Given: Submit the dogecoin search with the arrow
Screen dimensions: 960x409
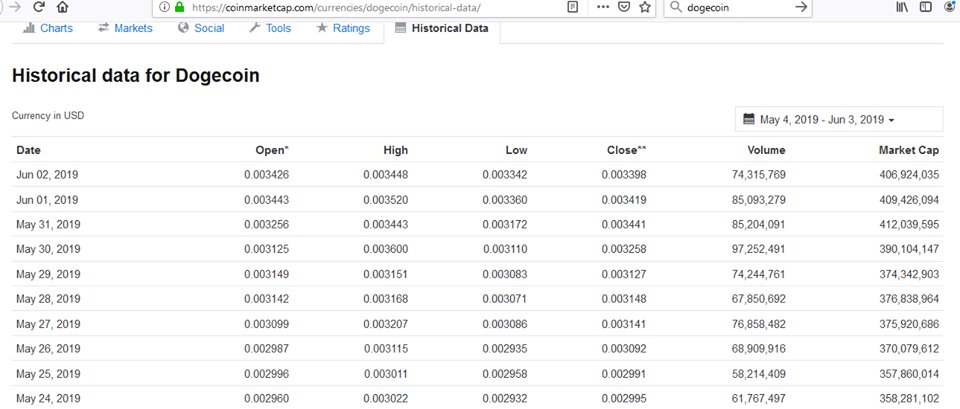Looking at the screenshot, I should pos(801,7).
